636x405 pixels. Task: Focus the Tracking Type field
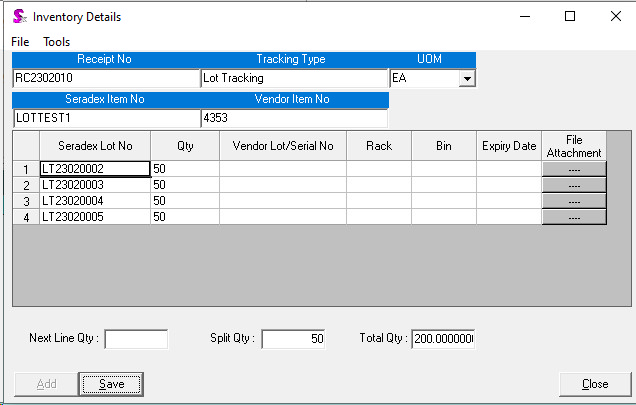click(x=293, y=78)
